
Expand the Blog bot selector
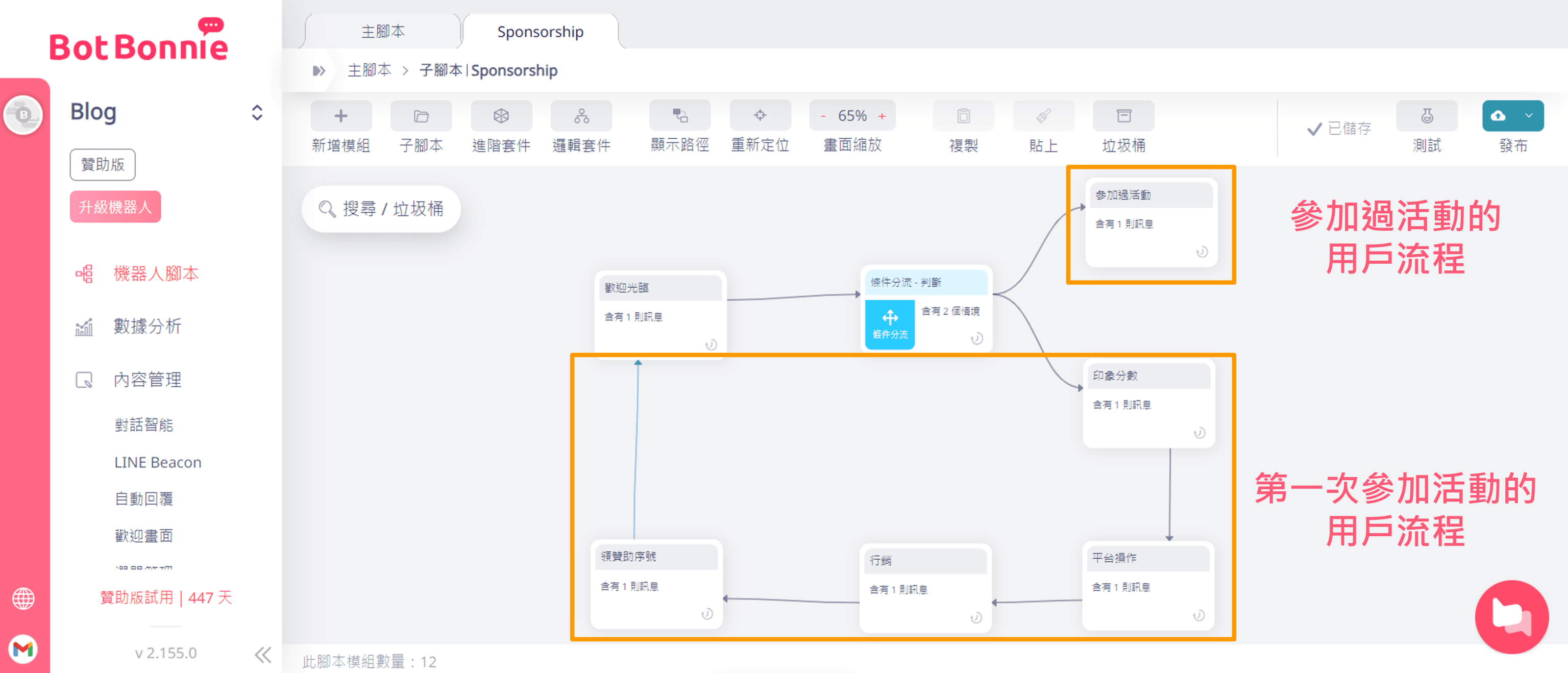(257, 113)
